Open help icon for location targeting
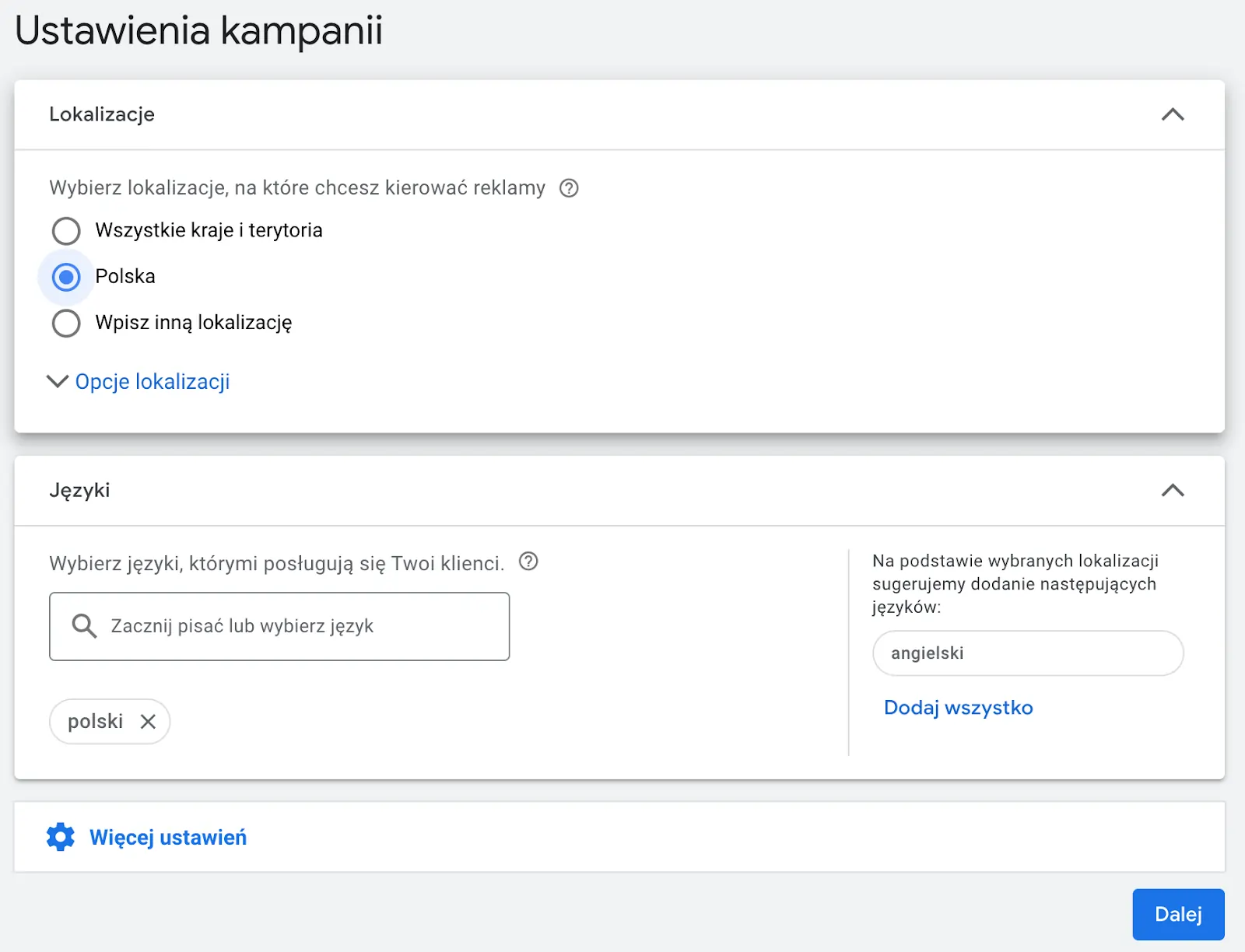Screen dimensions: 1245x952 (569, 188)
